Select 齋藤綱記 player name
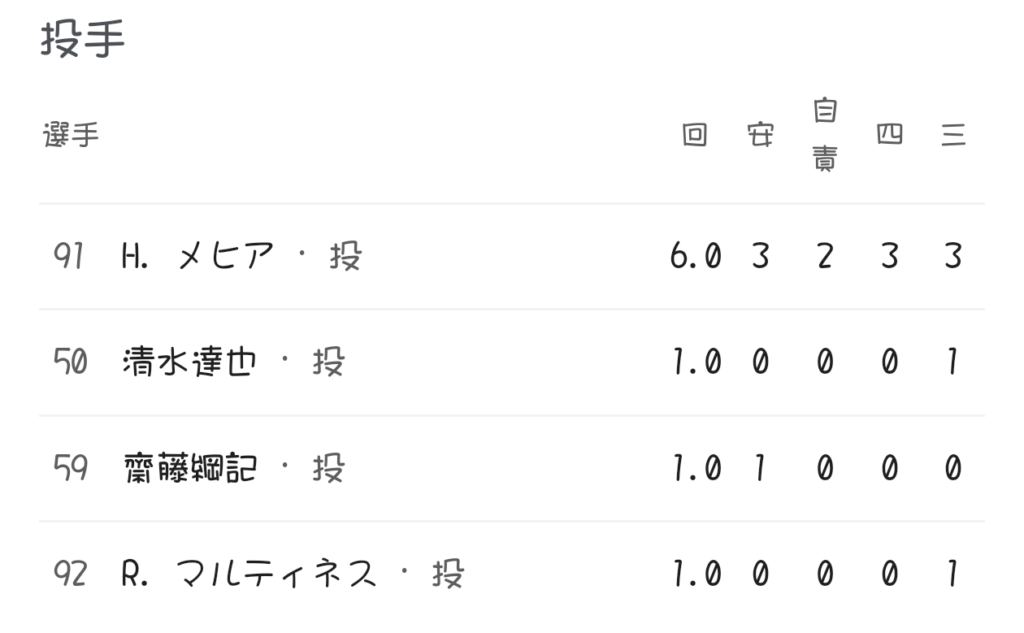Viewport: 1024px width, 633px height. (x=188, y=468)
